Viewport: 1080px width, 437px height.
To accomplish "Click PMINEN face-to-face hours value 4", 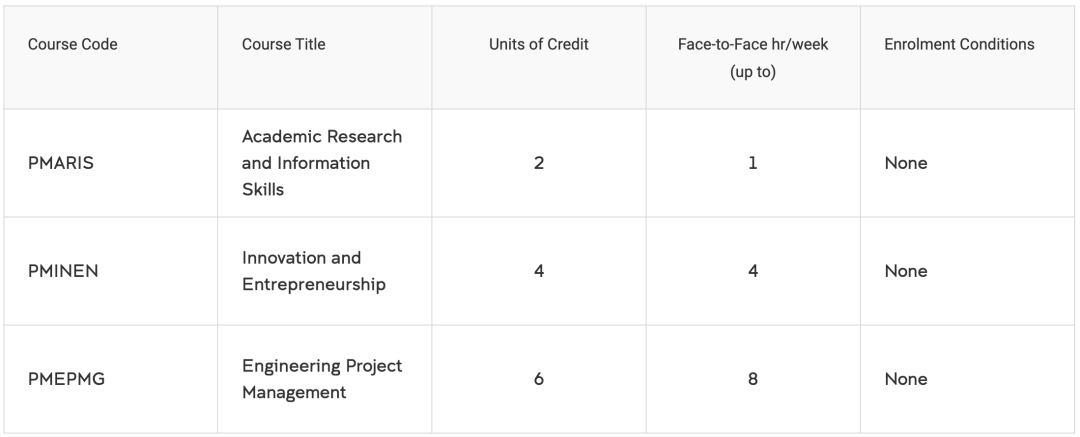I will [x=753, y=271].
